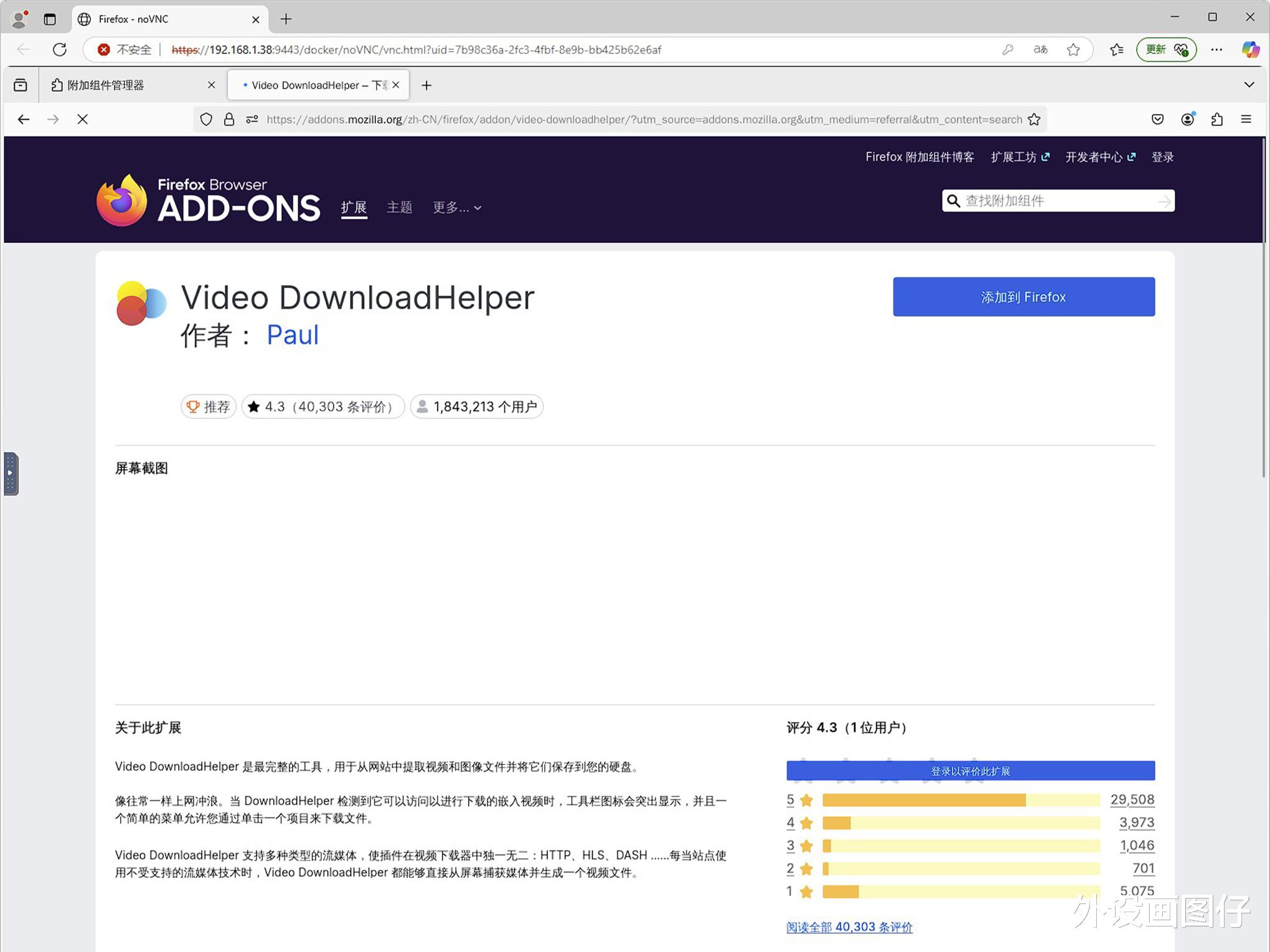Open Firefox hamburger application menu
Screen dimensions: 1270x952
click(1246, 119)
